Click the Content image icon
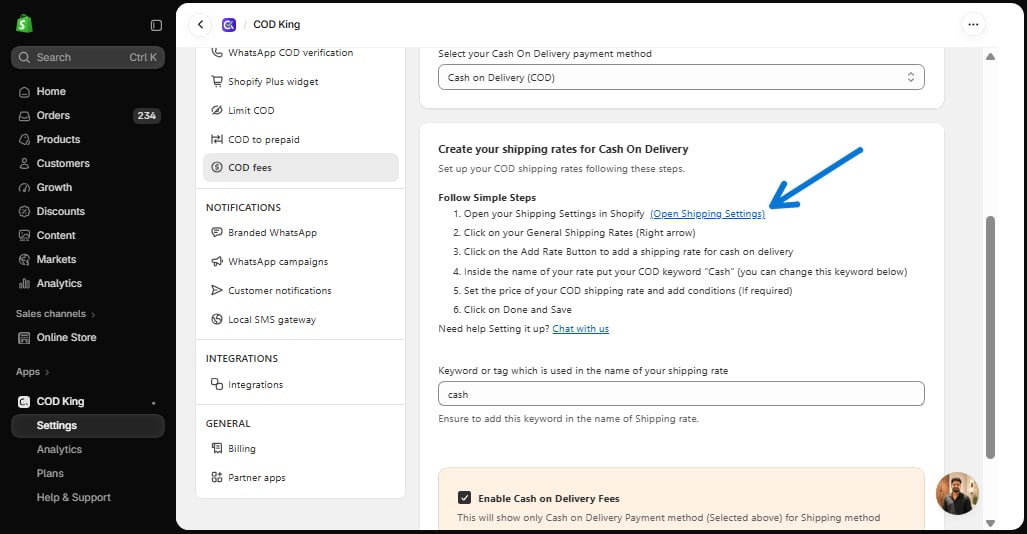The width and height of the screenshot is (1027, 534). pyautogui.click(x=24, y=235)
